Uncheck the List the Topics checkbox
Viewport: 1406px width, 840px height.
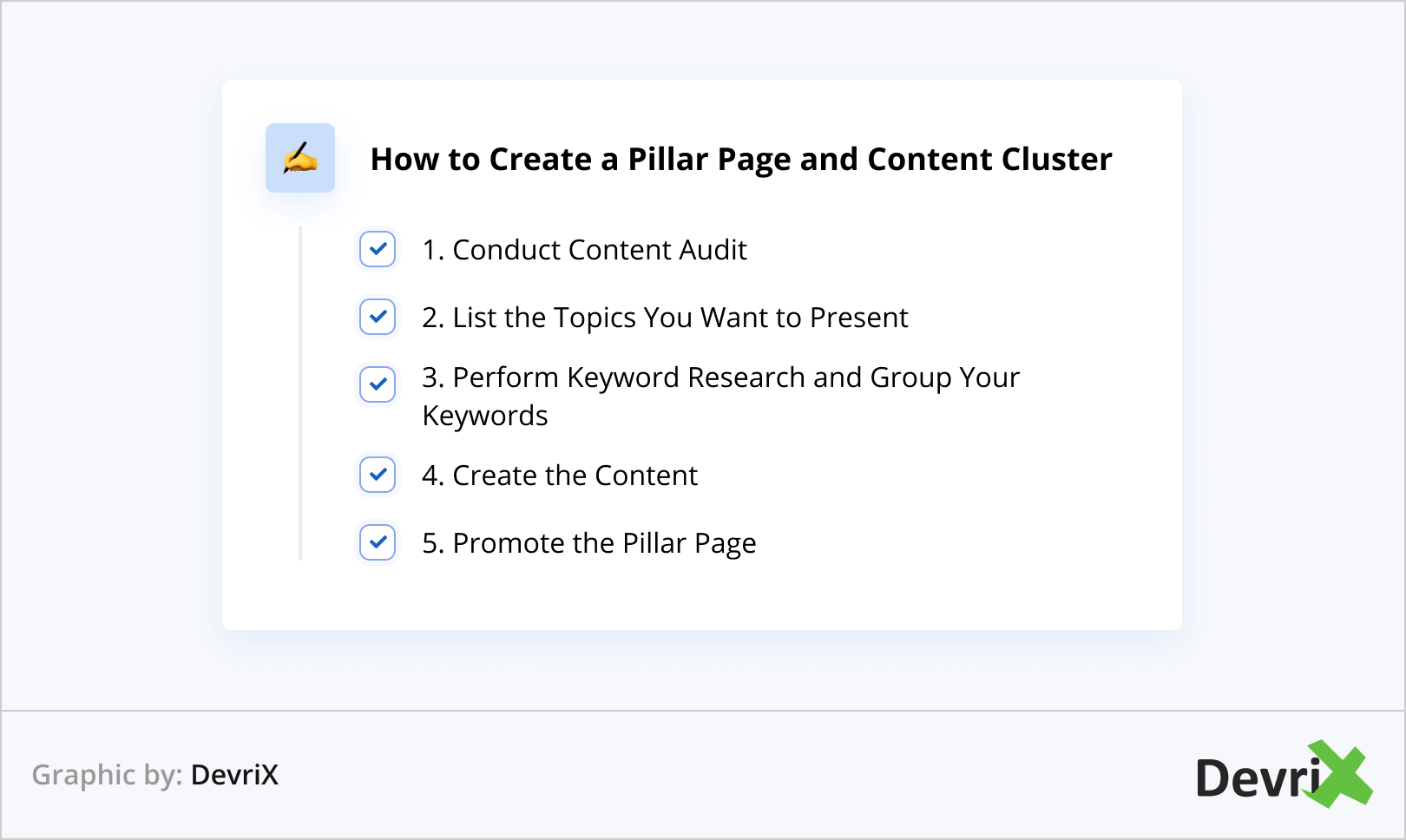click(378, 318)
